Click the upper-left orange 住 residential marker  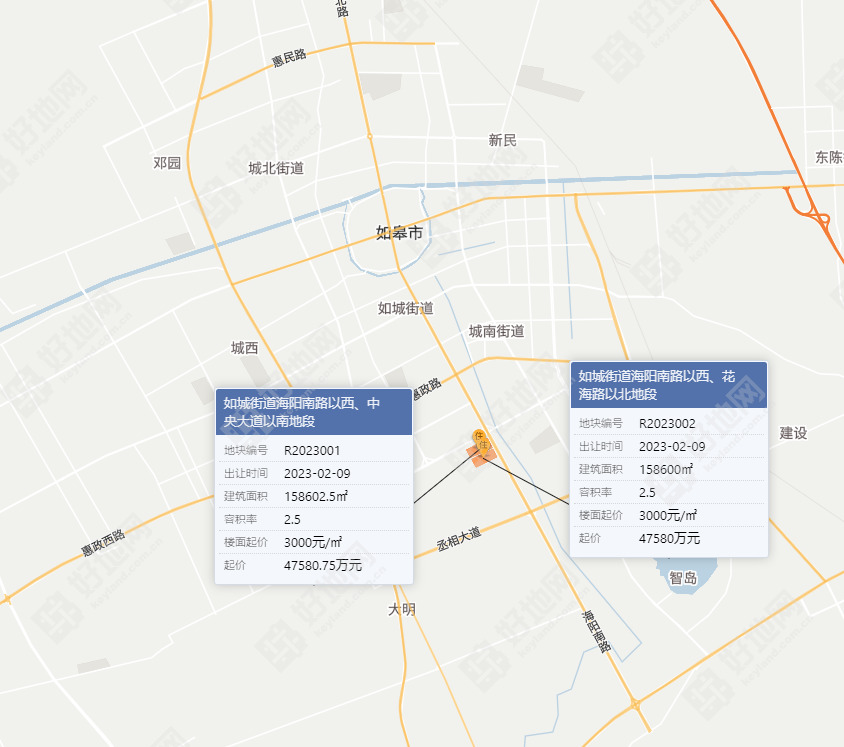pyautogui.click(x=480, y=436)
